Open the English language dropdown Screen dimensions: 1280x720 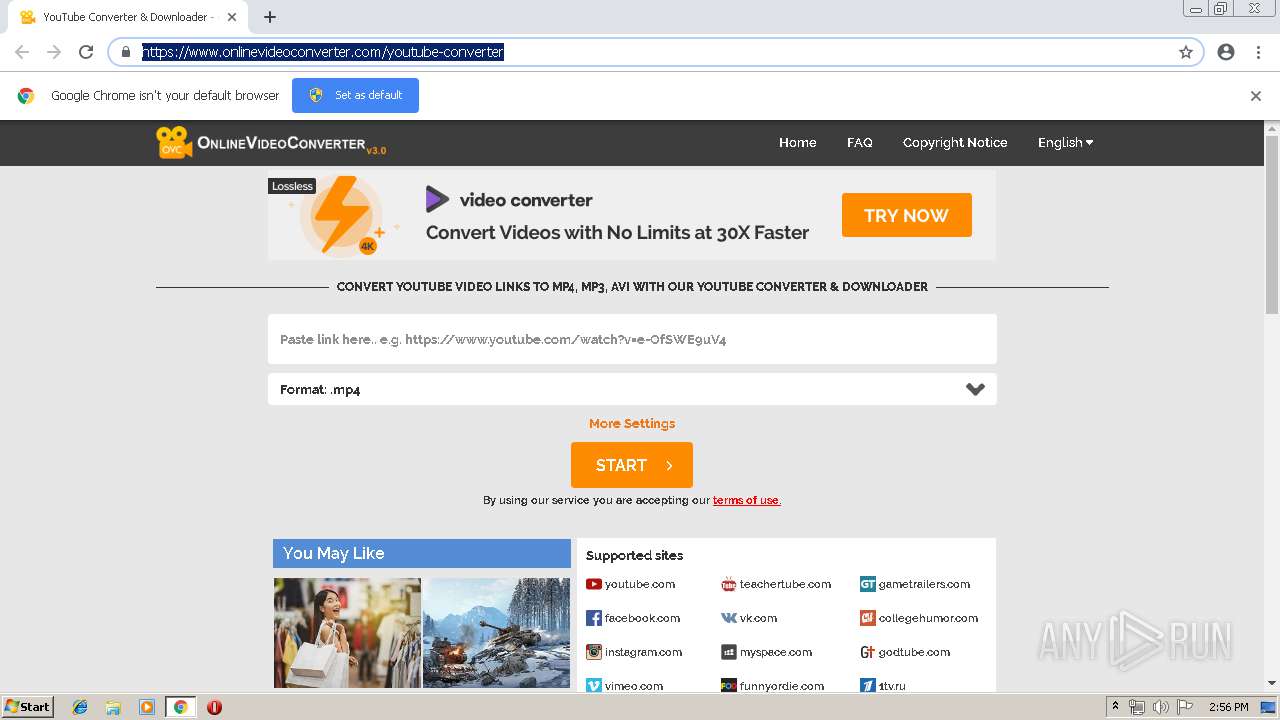pos(1065,142)
